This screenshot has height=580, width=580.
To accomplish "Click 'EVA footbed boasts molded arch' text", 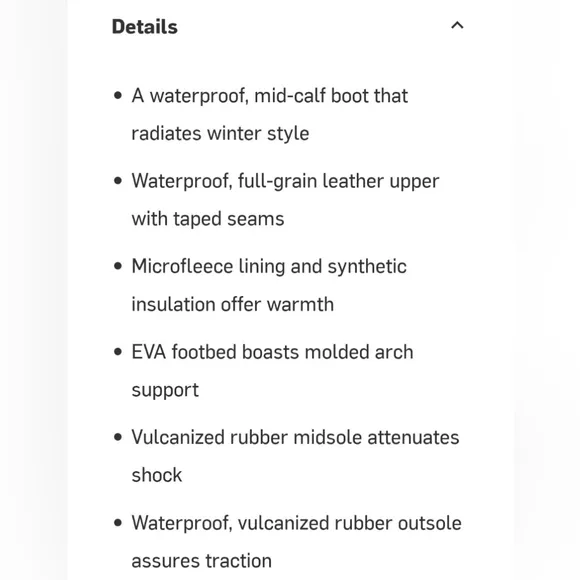I will [x=272, y=352].
